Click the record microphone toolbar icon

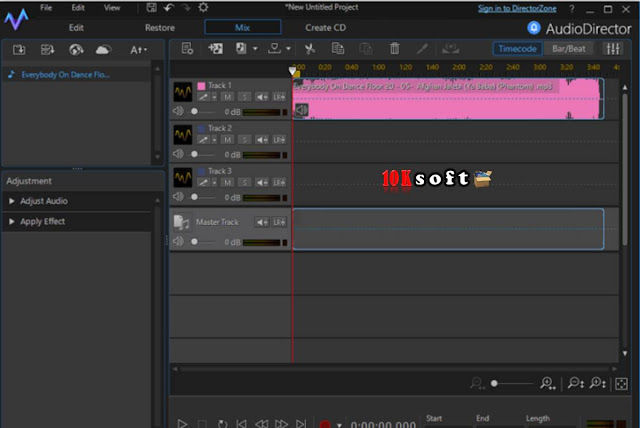[274, 49]
